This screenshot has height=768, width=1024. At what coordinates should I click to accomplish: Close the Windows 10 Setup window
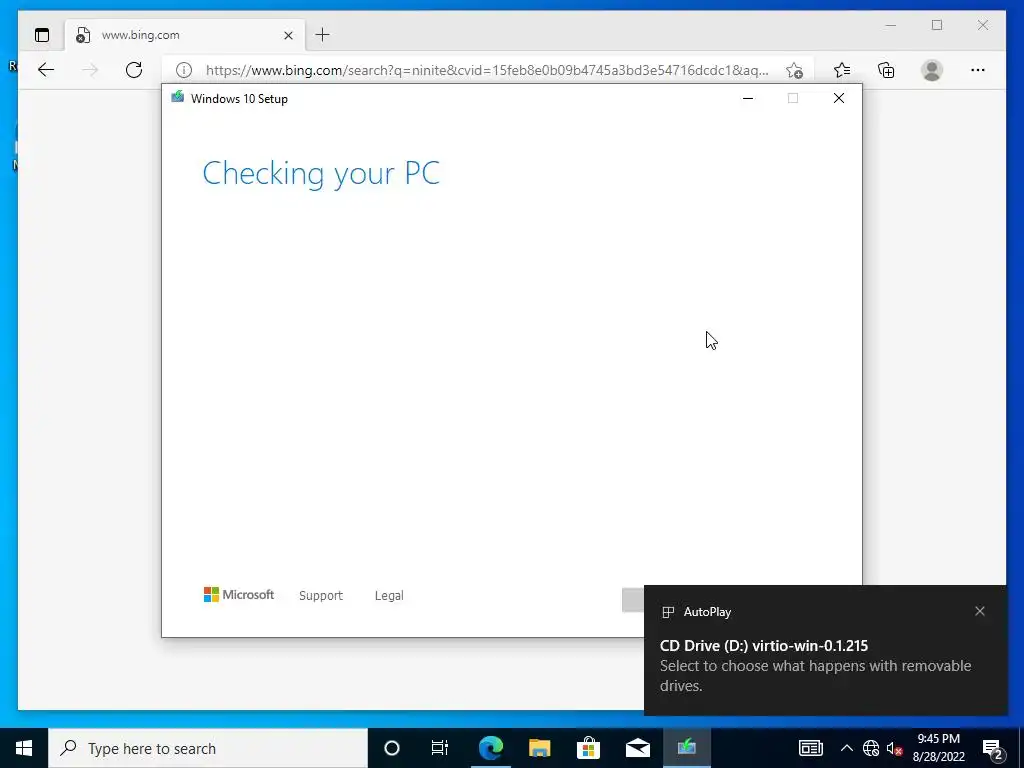pyautogui.click(x=839, y=98)
